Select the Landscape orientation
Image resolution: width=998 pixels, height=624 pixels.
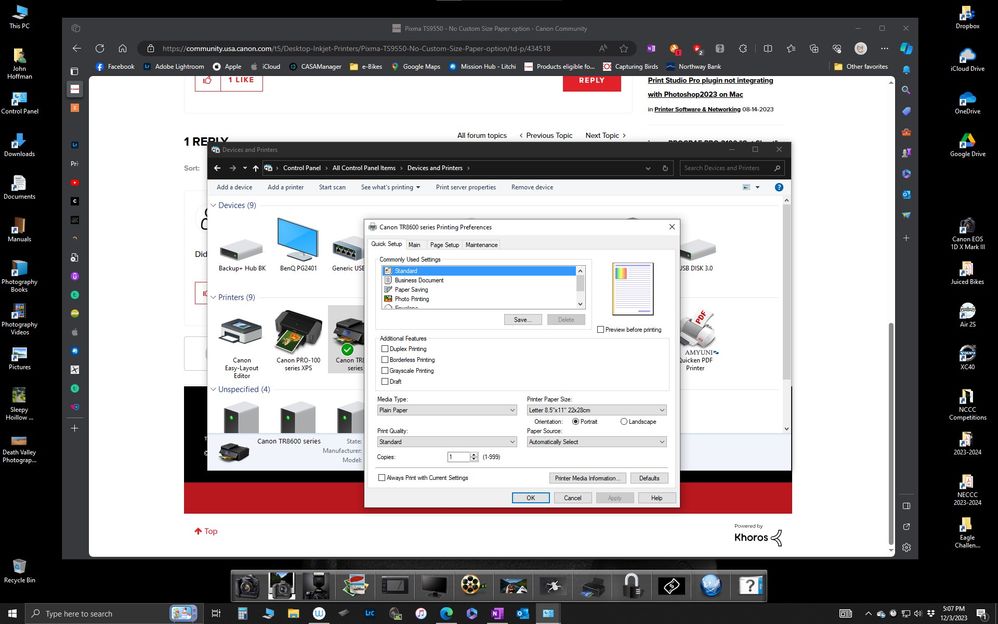tap(622, 421)
